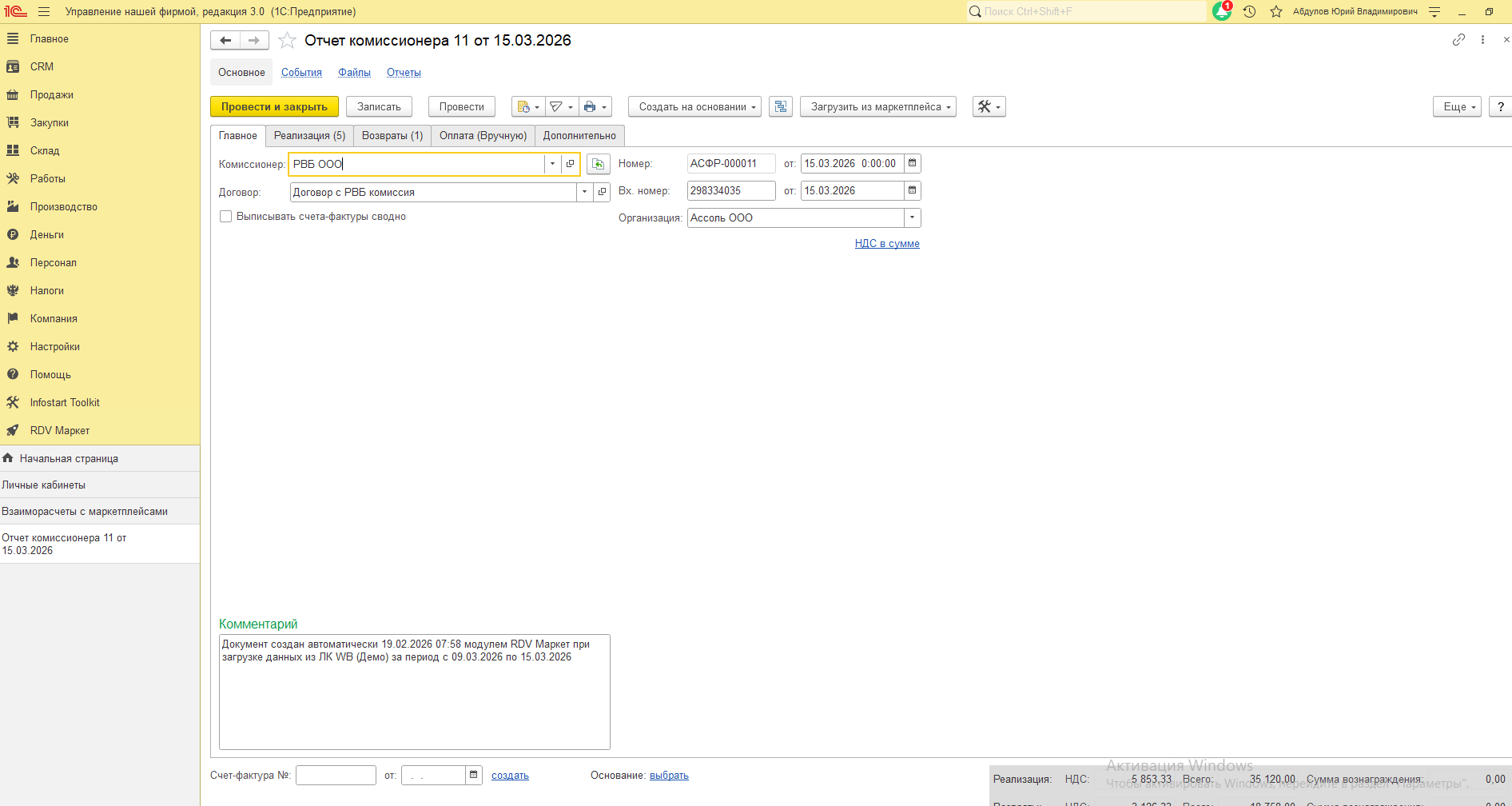Click the Записать button
1512x806 pixels.
[x=379, y=106]
